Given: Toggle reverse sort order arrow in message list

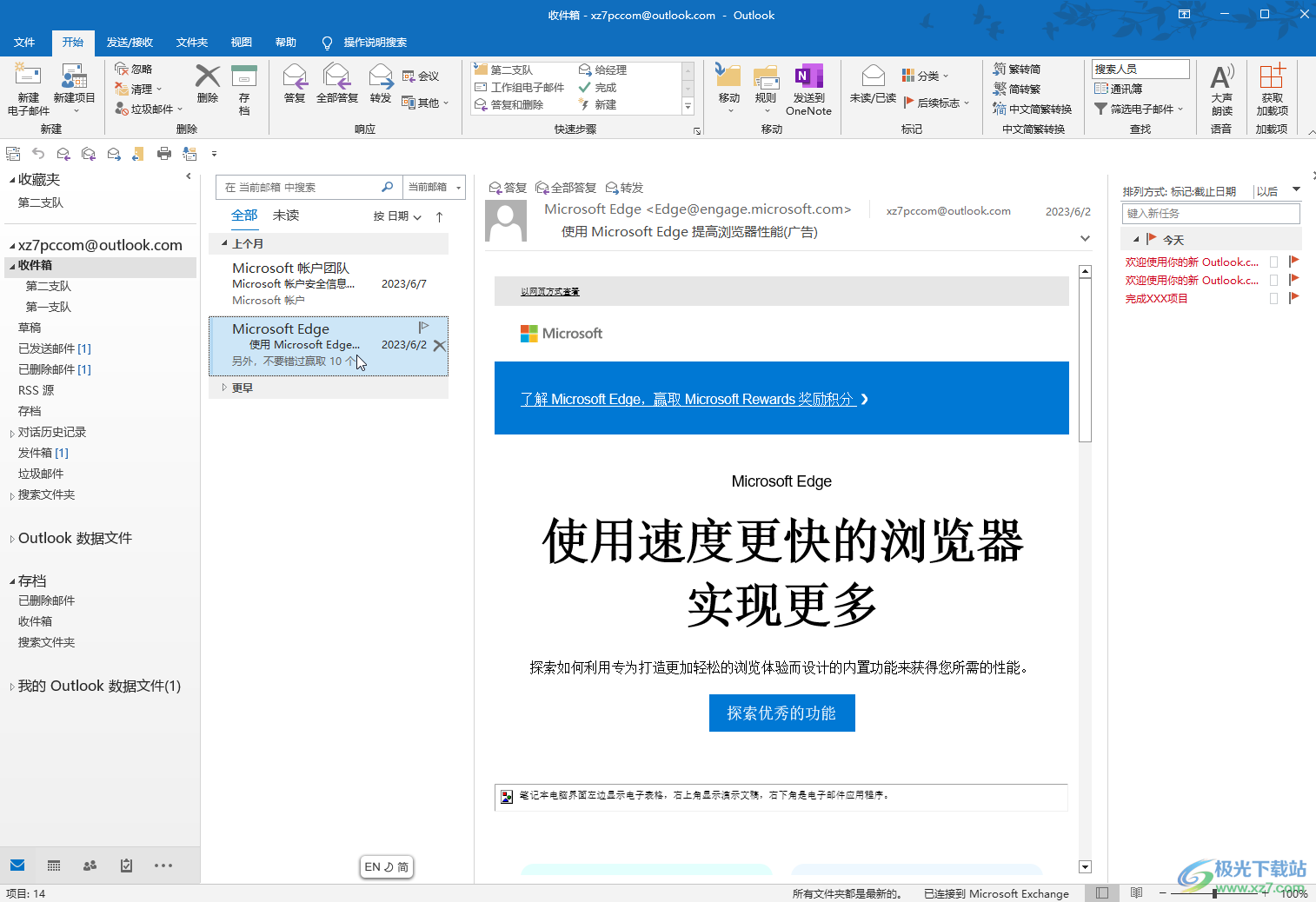Looking at the screenshot, I should 439,216.
